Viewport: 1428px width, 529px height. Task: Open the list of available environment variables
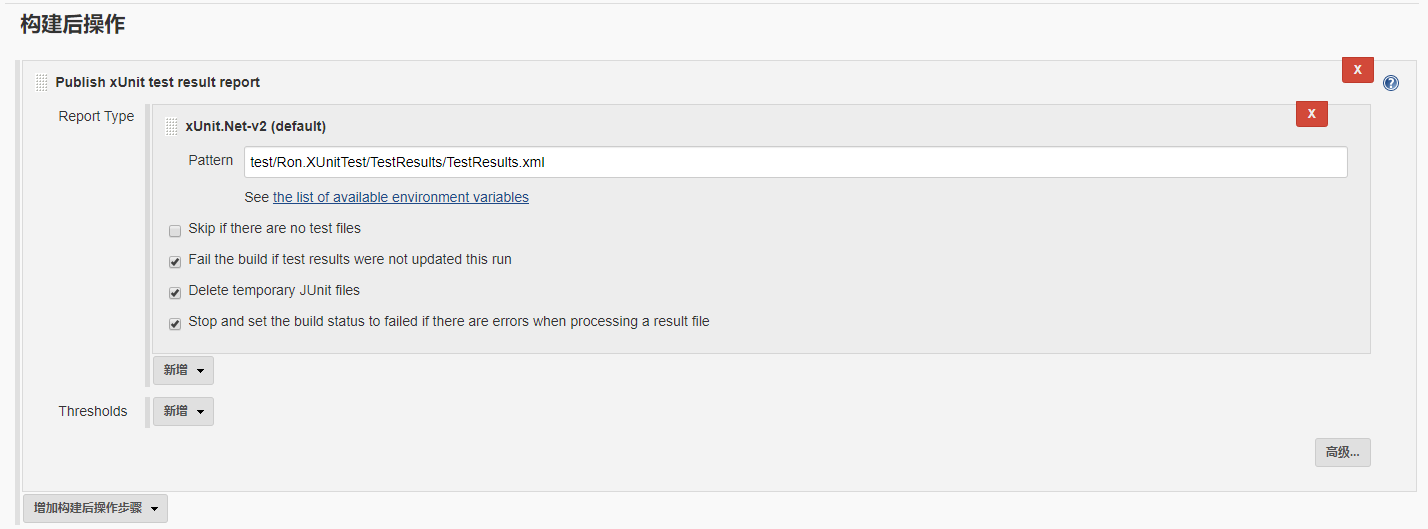coord(401,197)
